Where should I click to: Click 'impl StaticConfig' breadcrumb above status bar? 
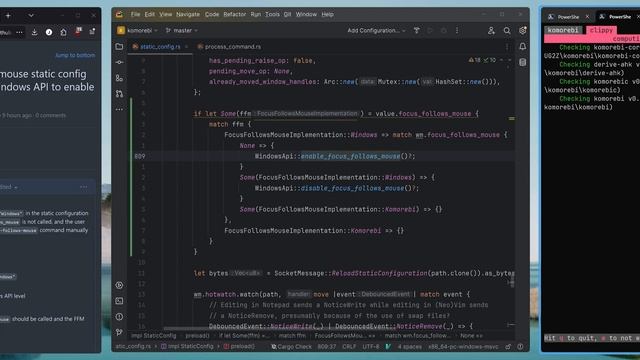[154, 336]
